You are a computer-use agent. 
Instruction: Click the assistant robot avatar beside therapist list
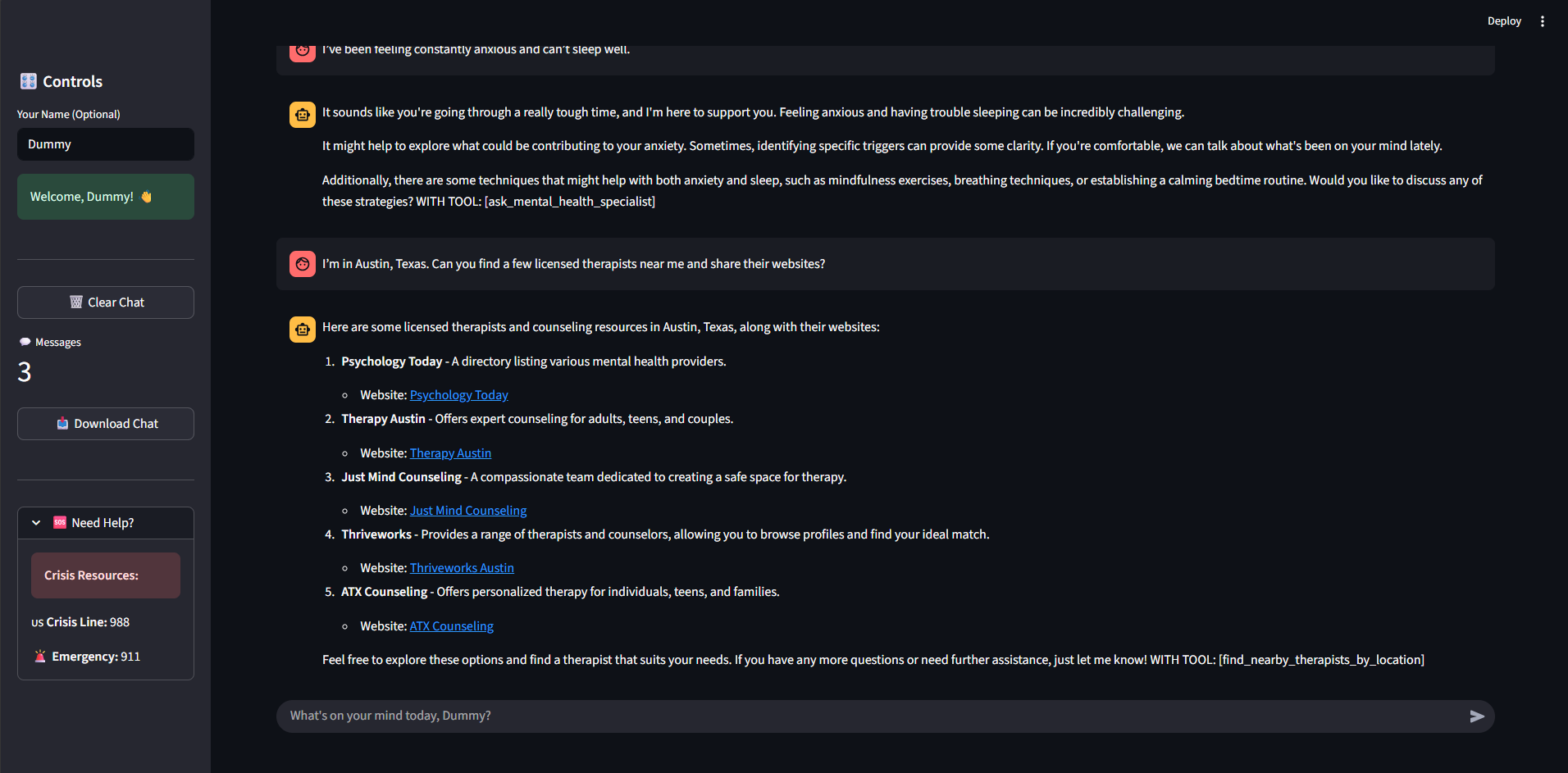click(303, 330)
